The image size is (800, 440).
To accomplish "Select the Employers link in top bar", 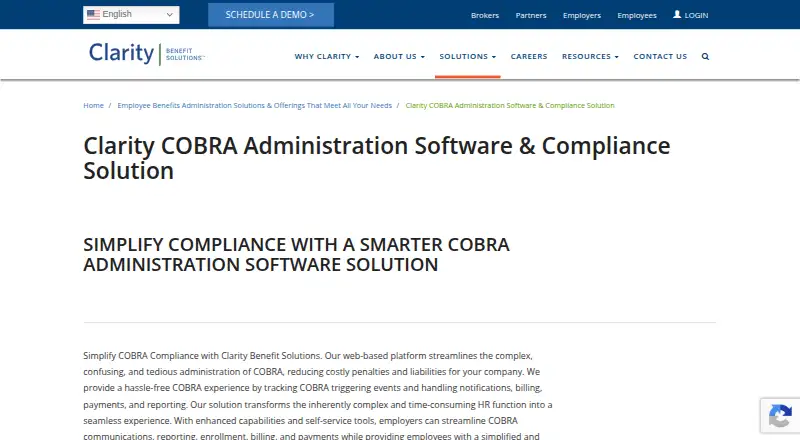I will pos(582,15).
